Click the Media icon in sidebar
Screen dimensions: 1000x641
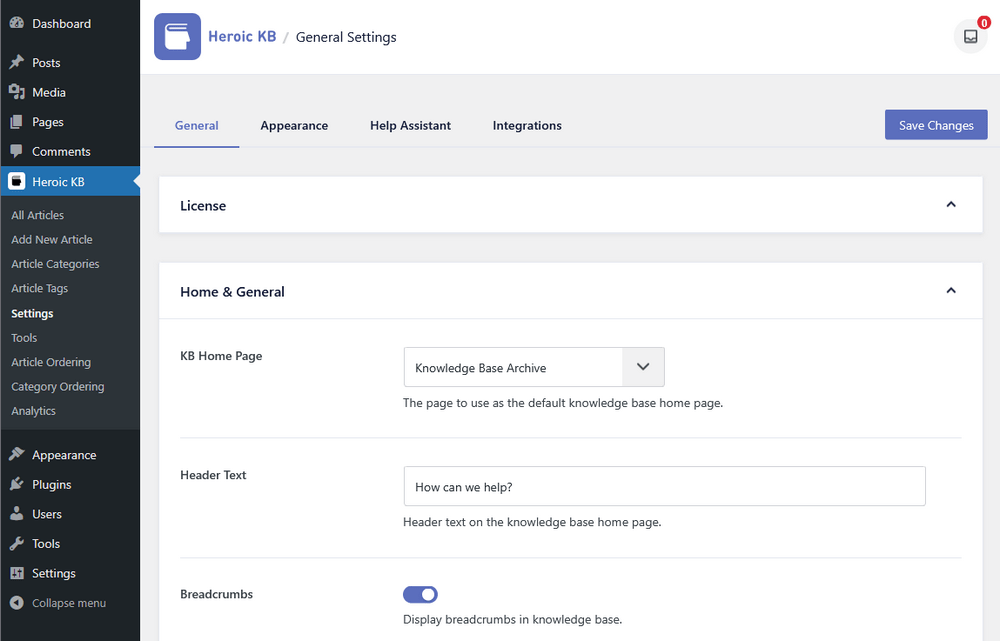[x=17, y=92]
